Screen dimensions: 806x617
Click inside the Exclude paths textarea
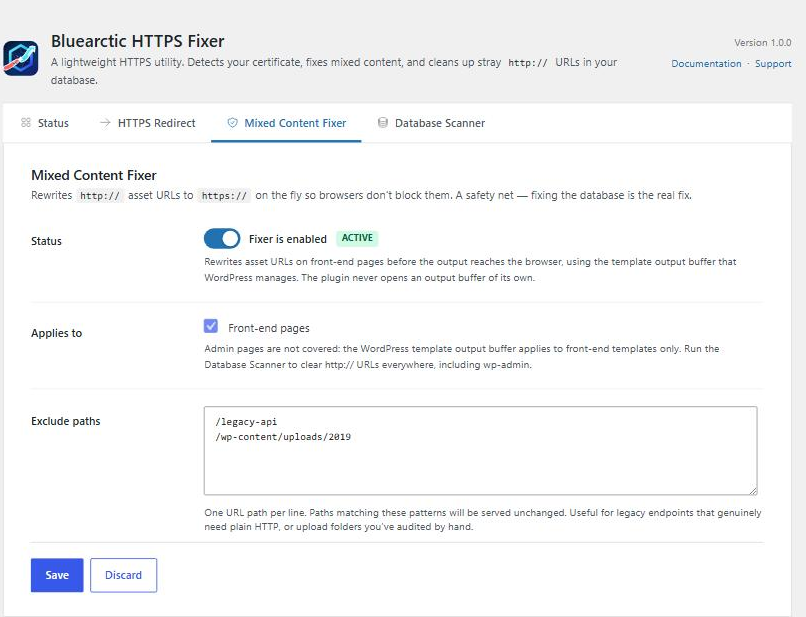point(480,450)
